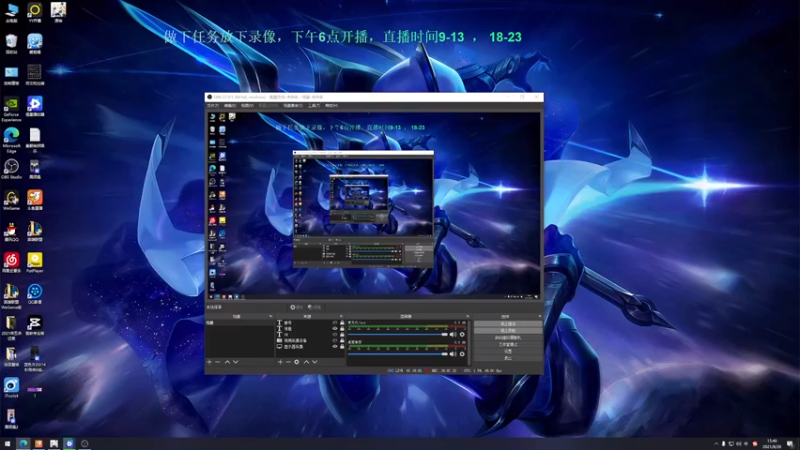
Task: Open Mic/Aux channel settings gear
Action: [x=462, y=335]
